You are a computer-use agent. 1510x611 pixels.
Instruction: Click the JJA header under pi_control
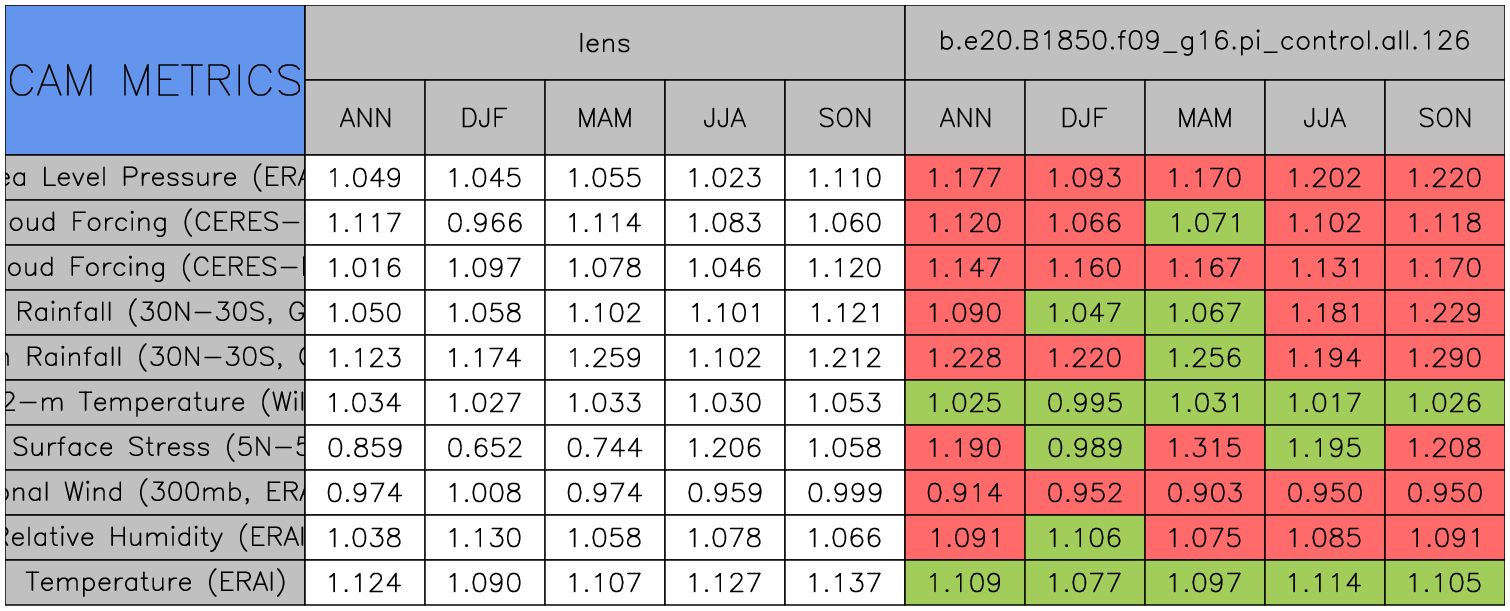point(1325,118)
